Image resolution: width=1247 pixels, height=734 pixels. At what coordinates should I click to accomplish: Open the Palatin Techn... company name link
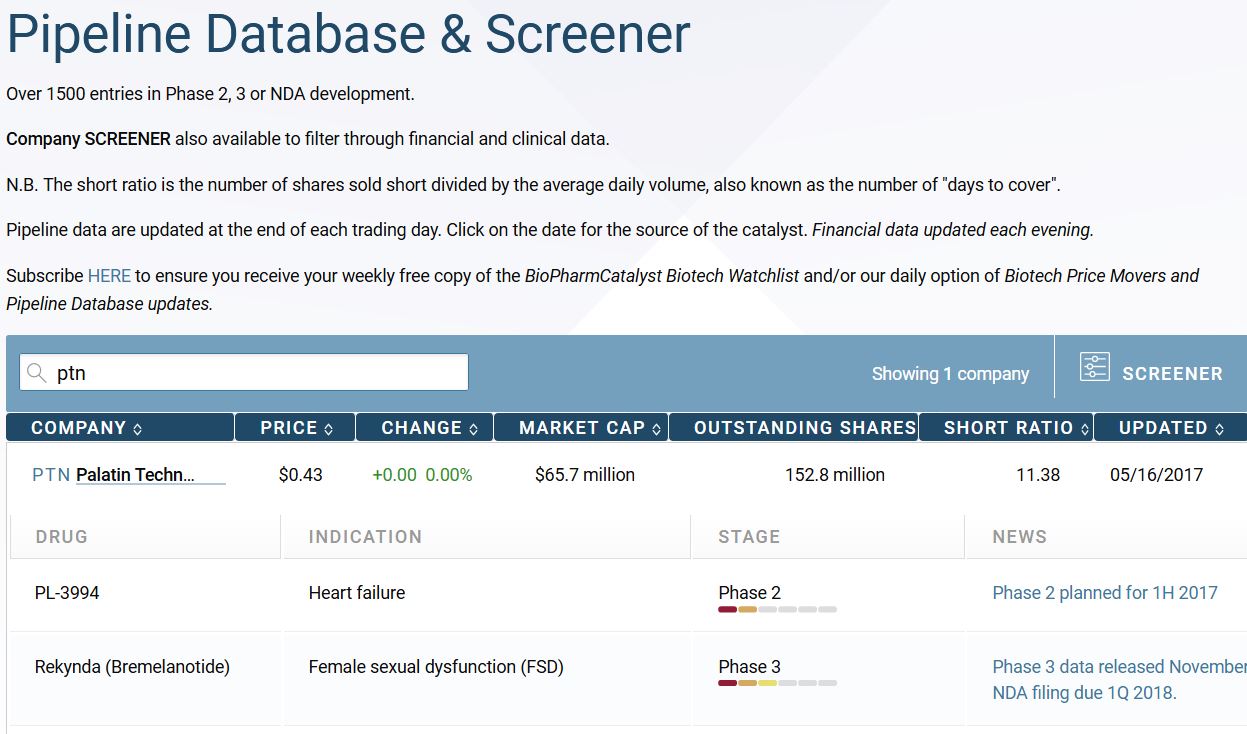coord(136,475)
